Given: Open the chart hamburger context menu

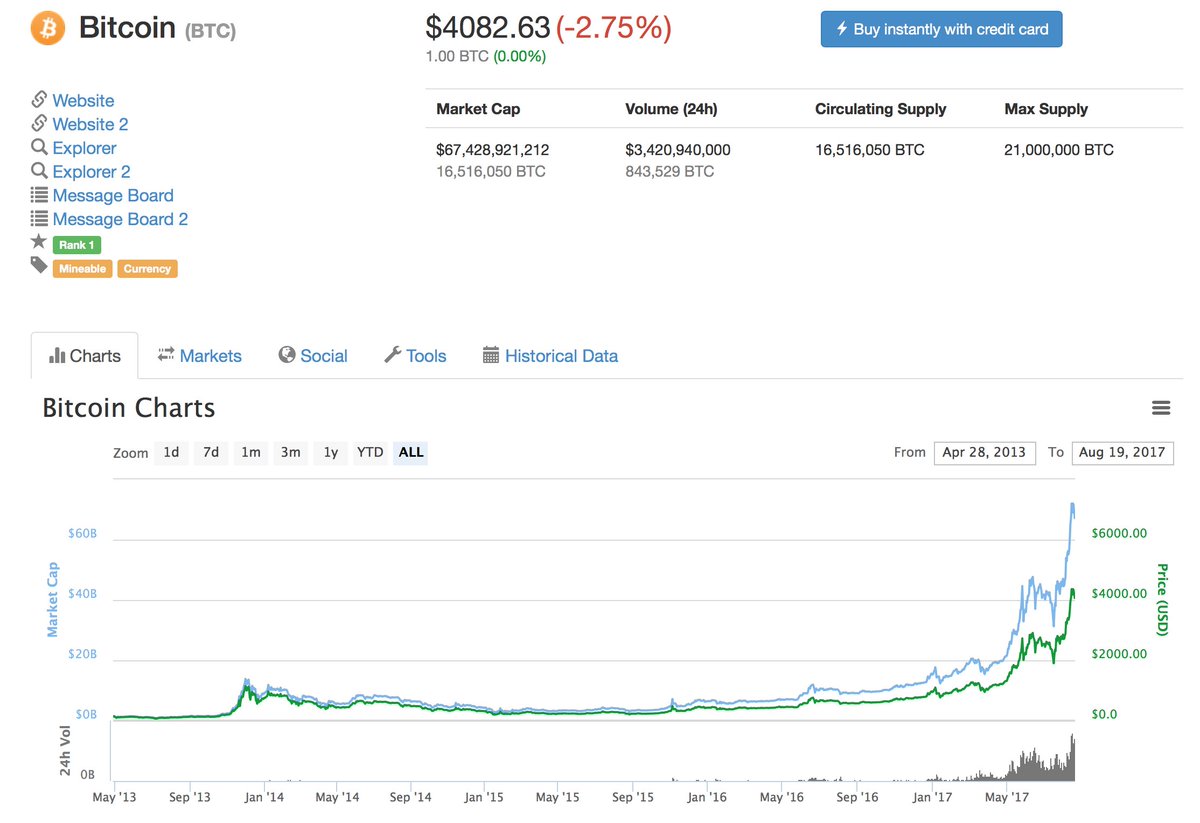Looking at the screenshot, I should (x=1161, y=408).
